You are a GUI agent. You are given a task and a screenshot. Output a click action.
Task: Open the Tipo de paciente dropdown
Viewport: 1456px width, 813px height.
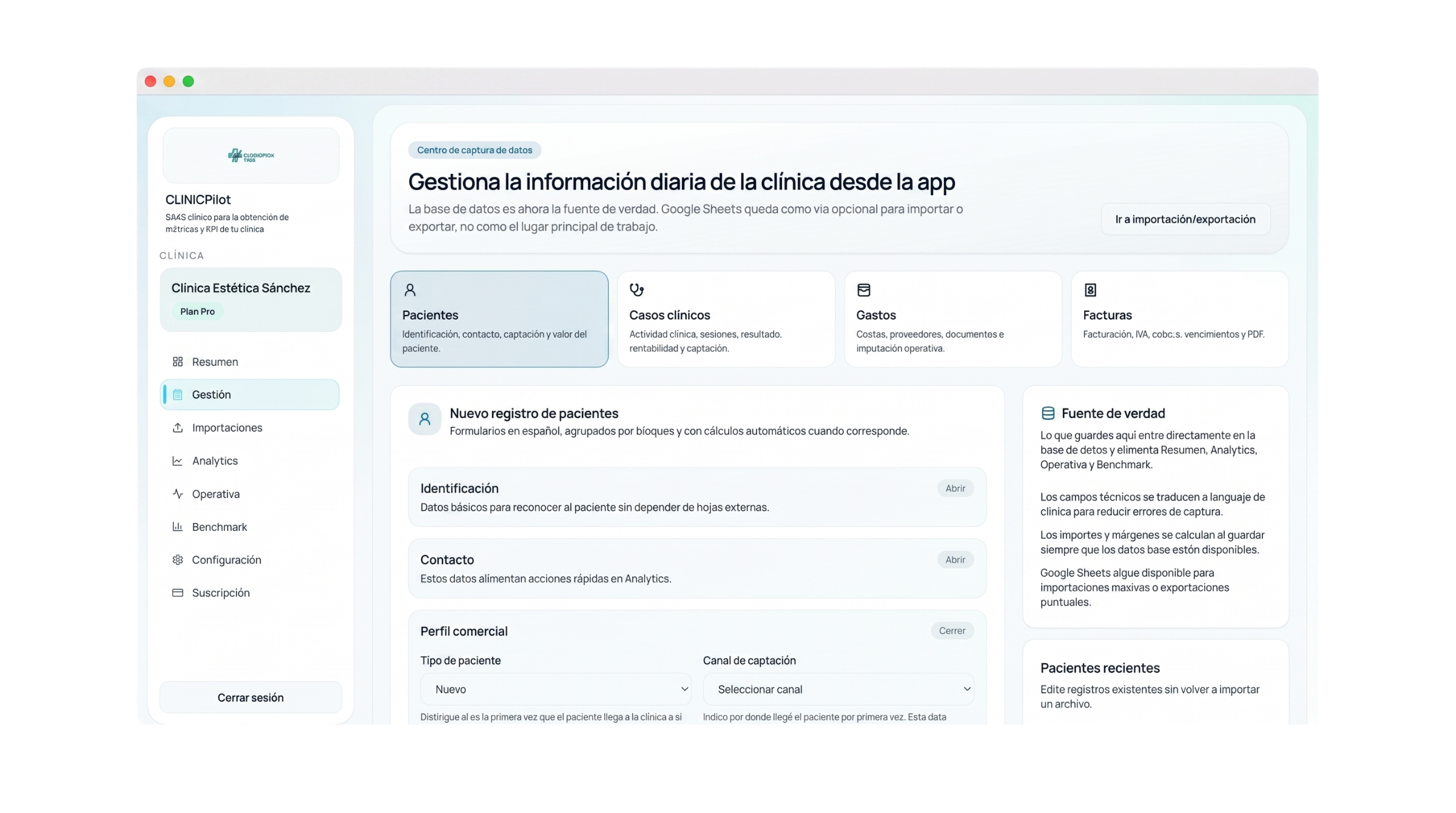click(x=556, y=689)
